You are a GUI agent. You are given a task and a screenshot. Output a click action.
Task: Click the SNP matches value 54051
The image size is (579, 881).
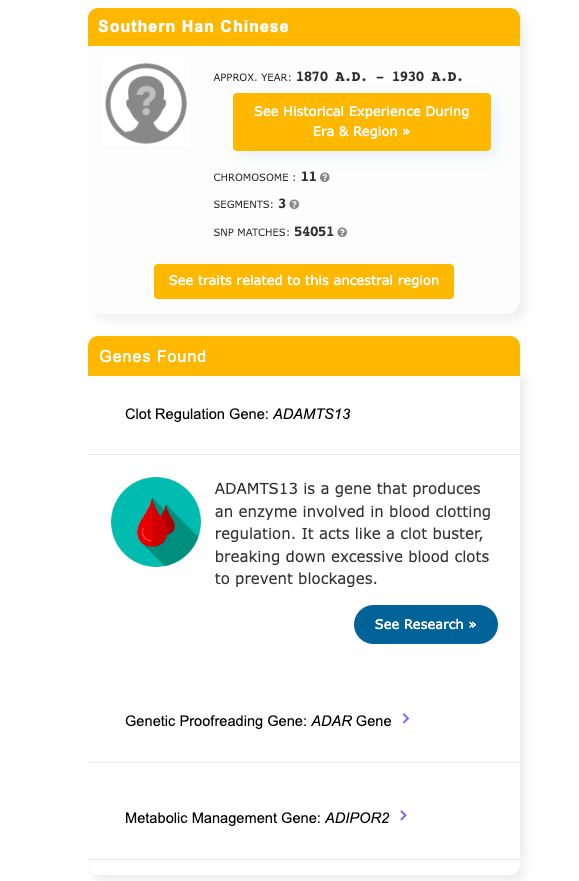point(314,232)
